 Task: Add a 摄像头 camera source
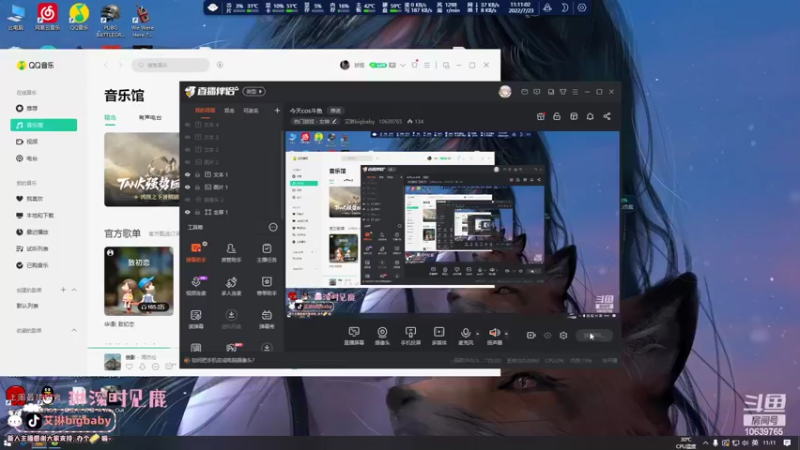(382, 336)
